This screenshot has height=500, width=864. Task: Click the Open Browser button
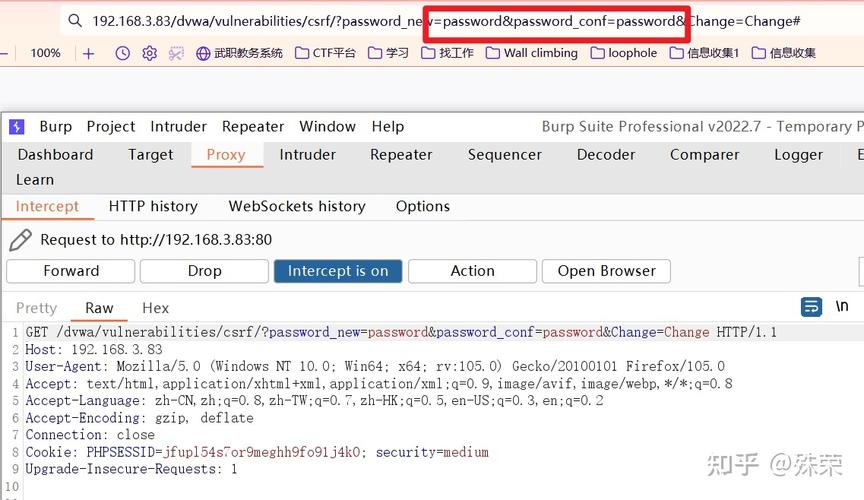(x=606, y=271)
